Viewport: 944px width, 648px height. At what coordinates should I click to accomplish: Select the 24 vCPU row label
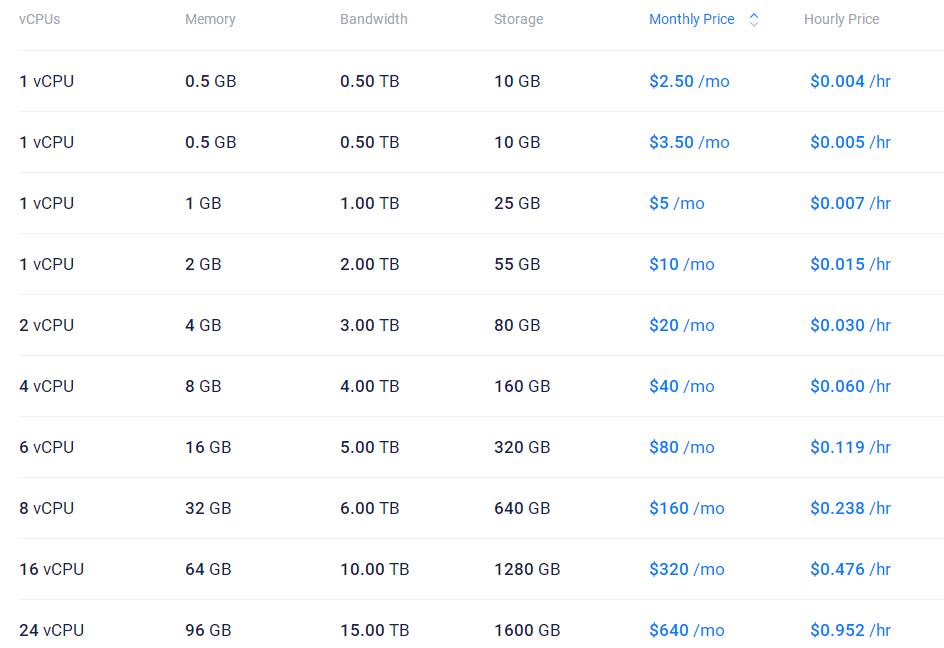click(x=51, y=631)
